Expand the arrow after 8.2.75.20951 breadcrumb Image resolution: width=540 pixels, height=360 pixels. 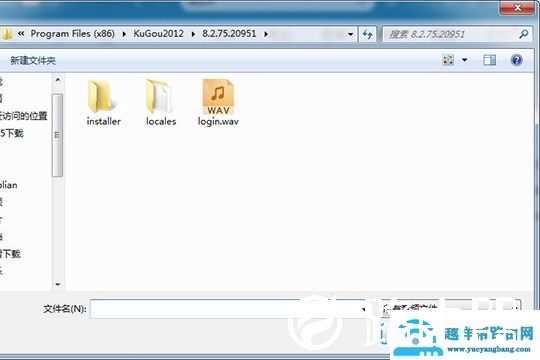(x=266, y=34)
